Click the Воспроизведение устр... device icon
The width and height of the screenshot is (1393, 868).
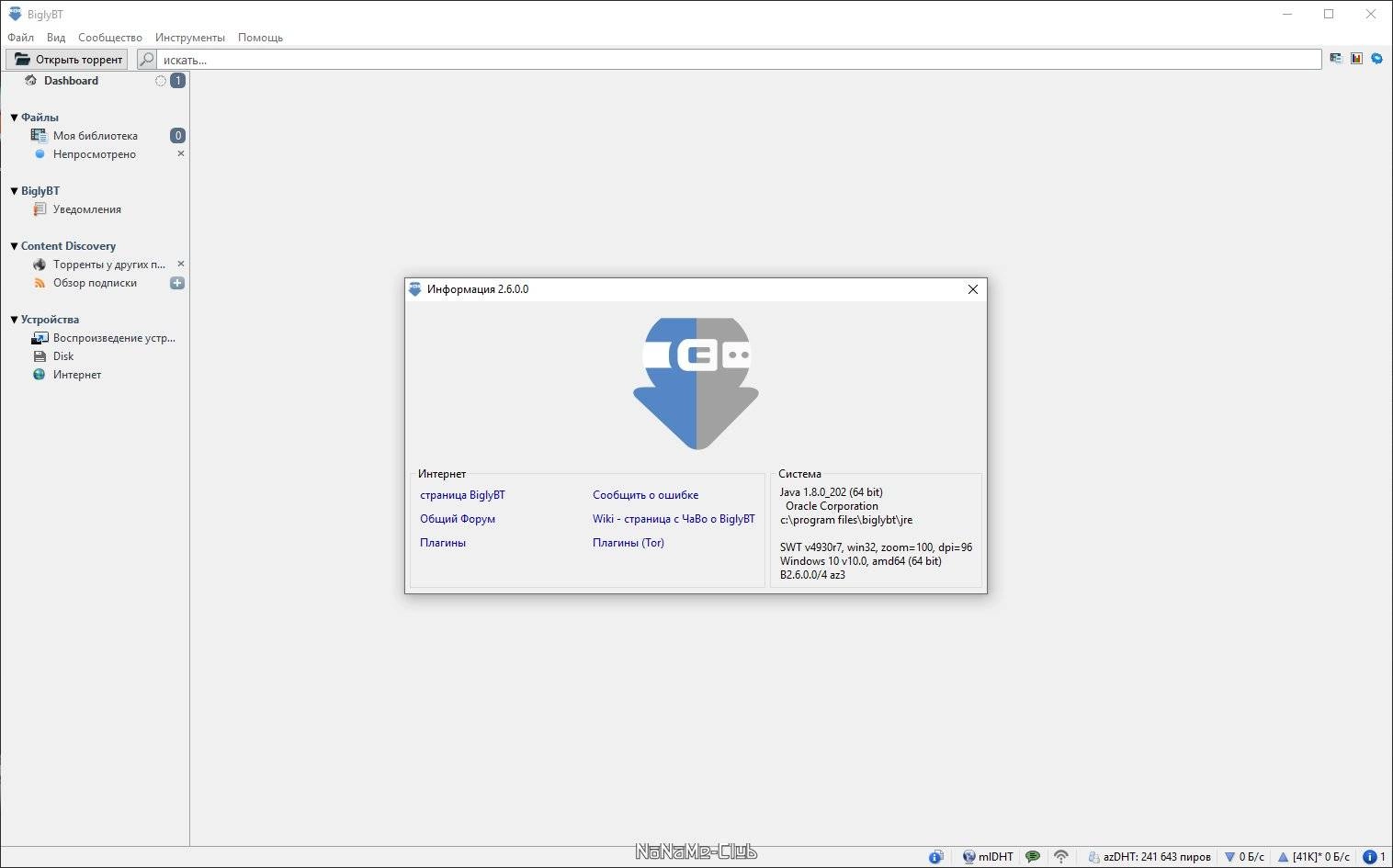pyautogui.click(x=39, y=338)
